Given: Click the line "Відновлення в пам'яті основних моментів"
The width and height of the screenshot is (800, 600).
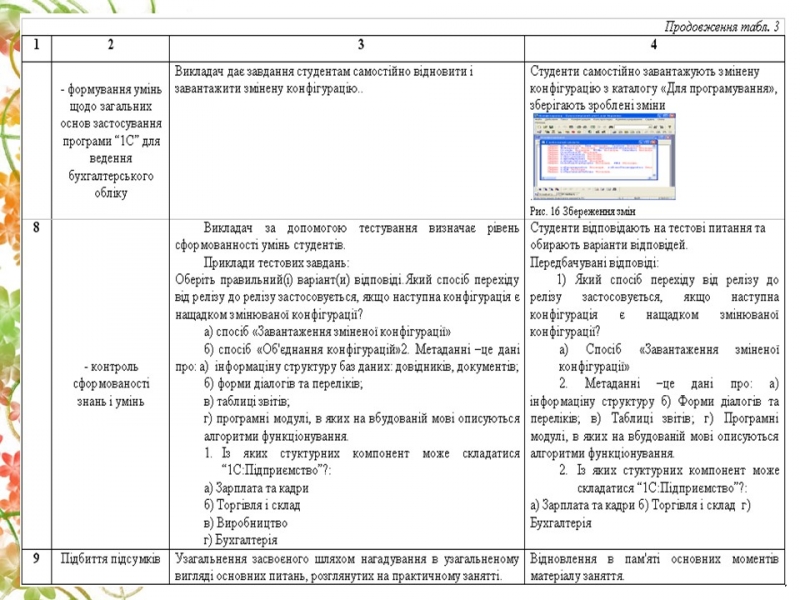Looking at the screenshot, I should [x=655, y=559].
